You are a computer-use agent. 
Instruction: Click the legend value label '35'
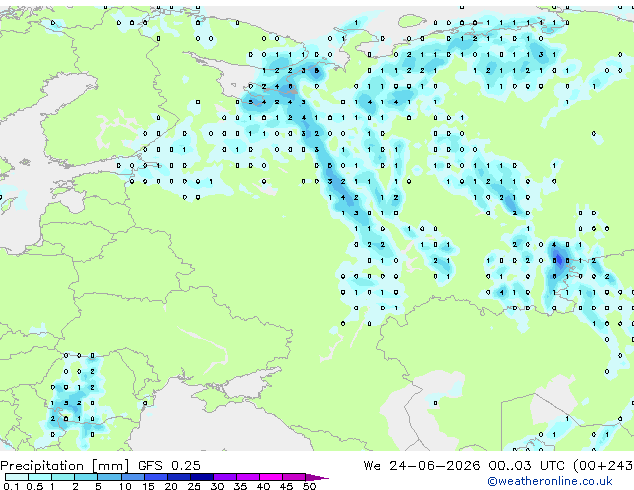pos(240,486)
